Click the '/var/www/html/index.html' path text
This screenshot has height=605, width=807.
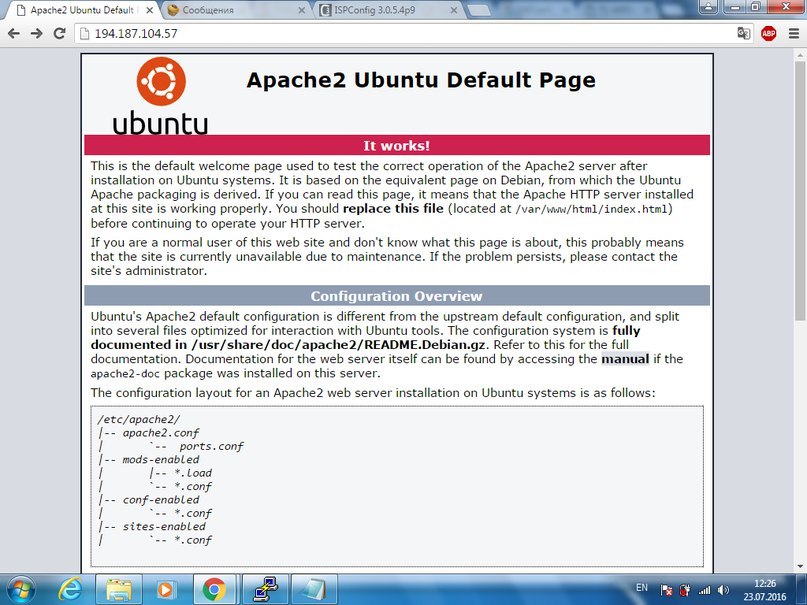pyautogui.click(x=591, y=209)
